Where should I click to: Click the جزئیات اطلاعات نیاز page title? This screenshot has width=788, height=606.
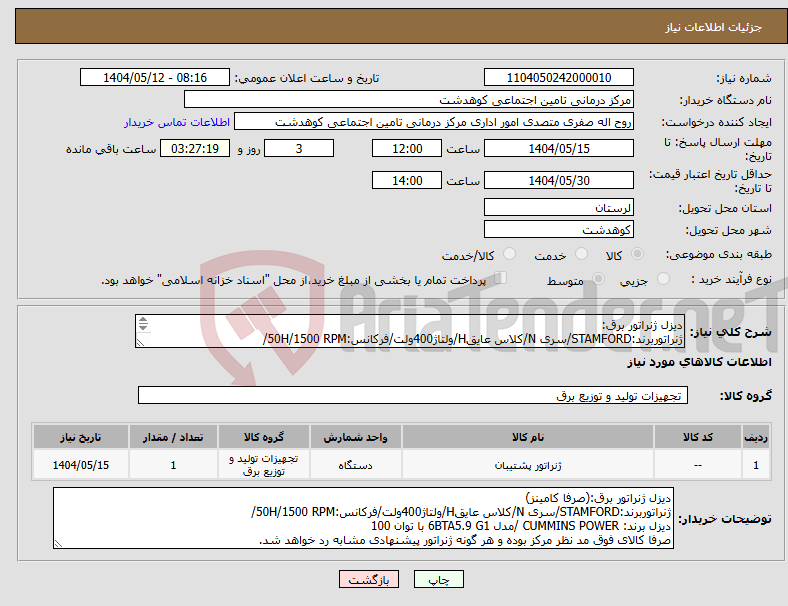pyautogui.click(x=714, y=27)
